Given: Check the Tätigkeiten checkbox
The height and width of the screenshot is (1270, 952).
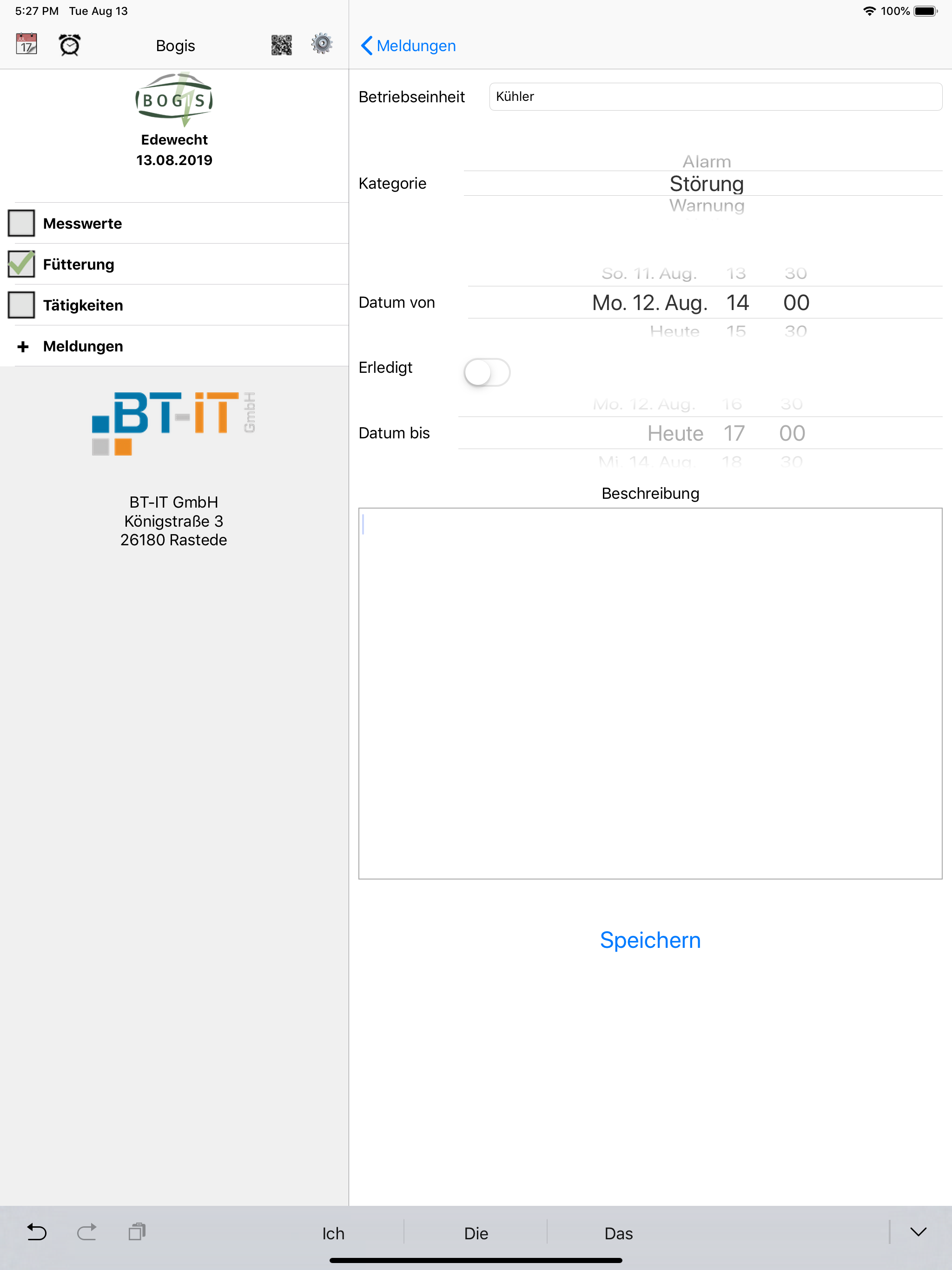Looking at the screenshot, I should [21, 305].
